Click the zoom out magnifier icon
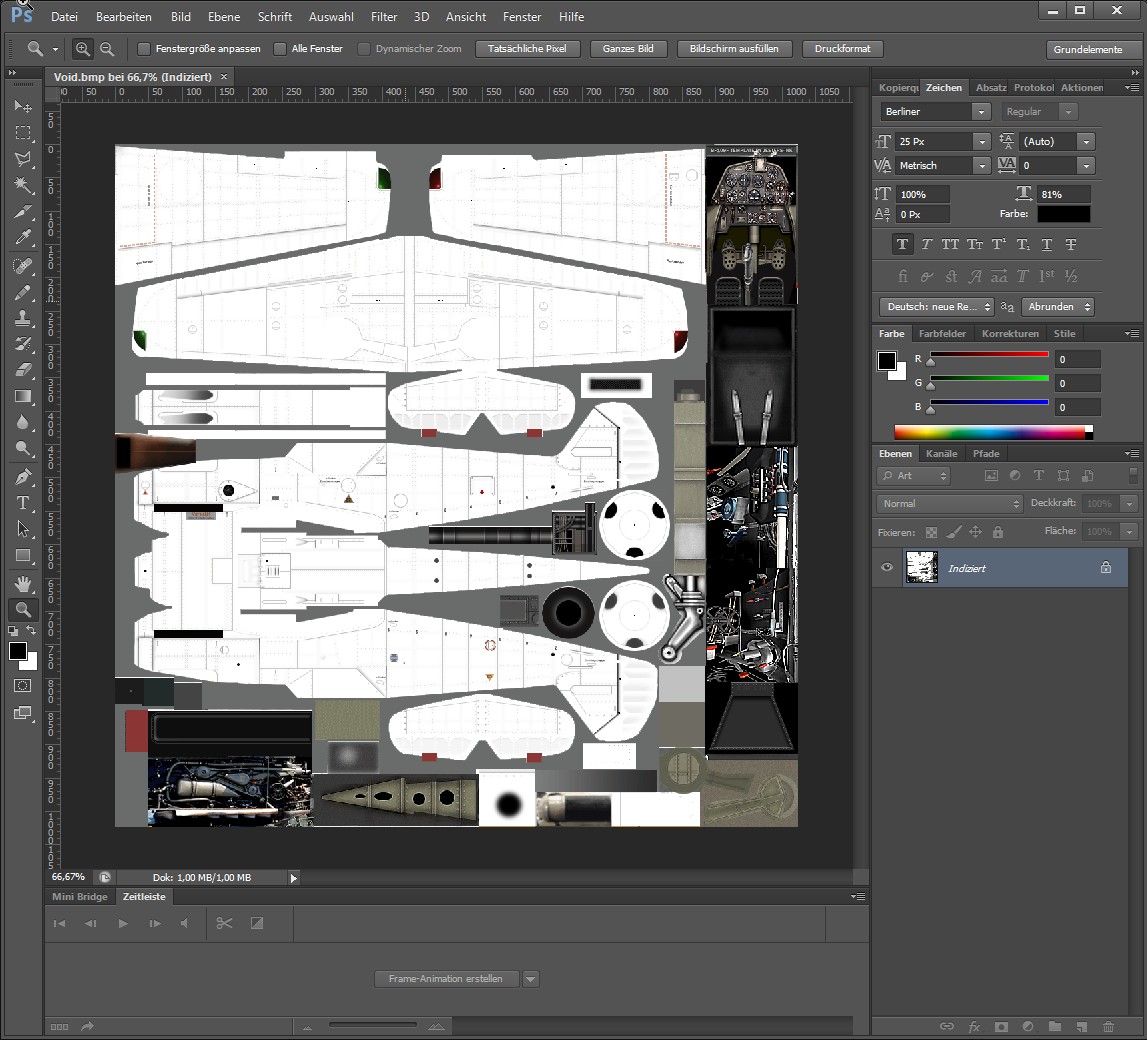Viewport: 1147px width, 1040px height. point(107,49)
